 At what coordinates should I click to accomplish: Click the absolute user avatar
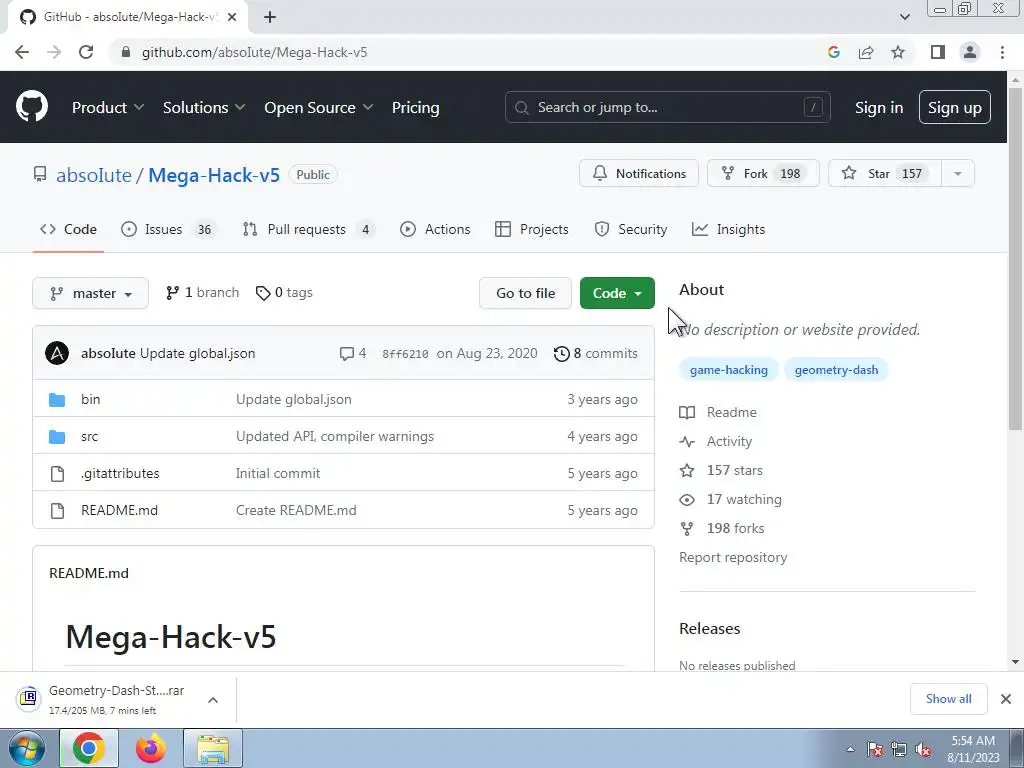click(x=57, y=353)
